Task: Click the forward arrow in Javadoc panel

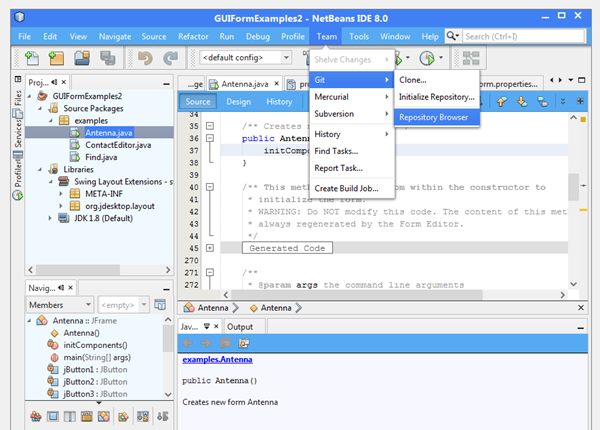Action: coord(207,343)
